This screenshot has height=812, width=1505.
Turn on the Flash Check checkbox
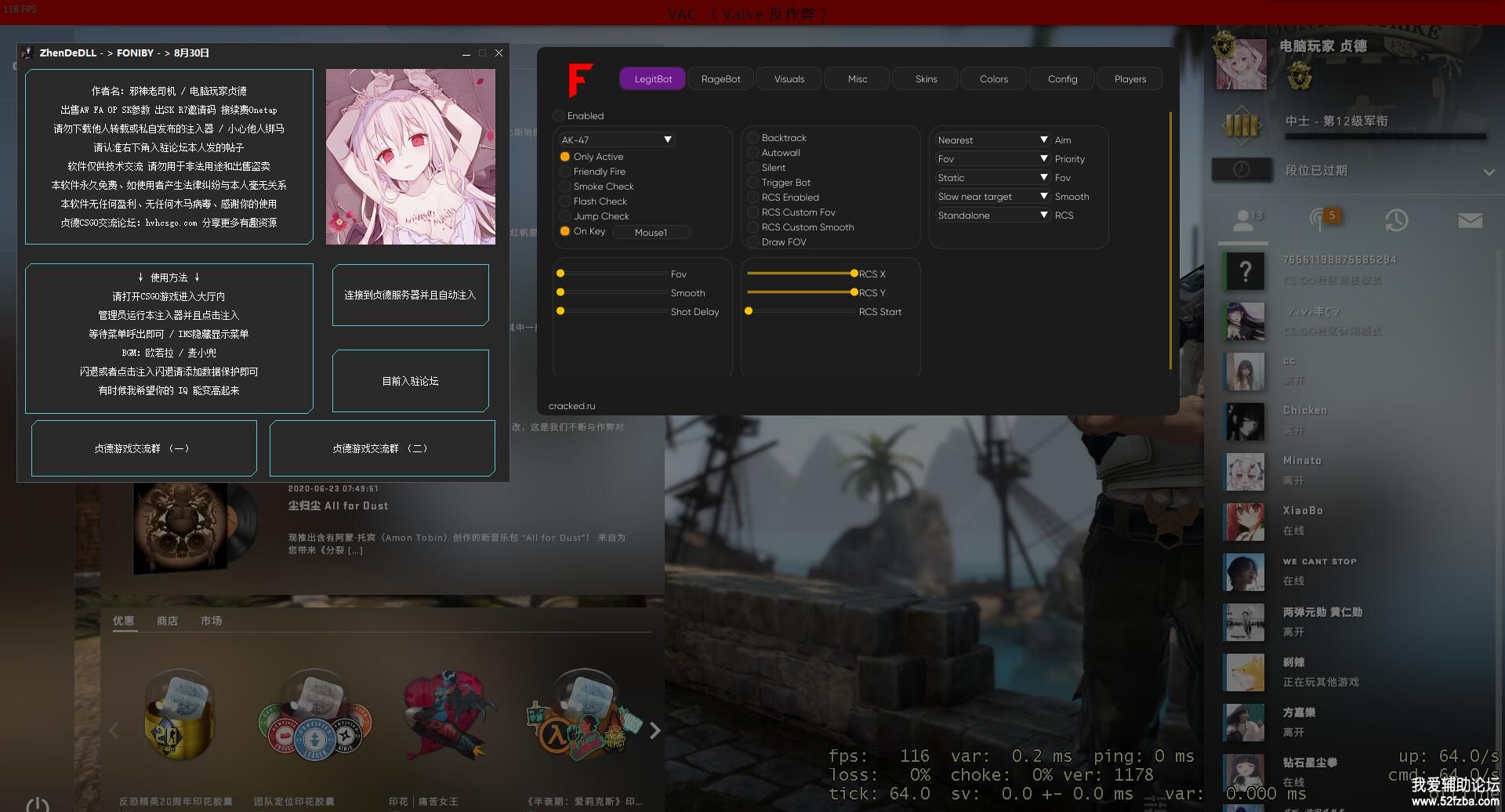click(564, 201)
